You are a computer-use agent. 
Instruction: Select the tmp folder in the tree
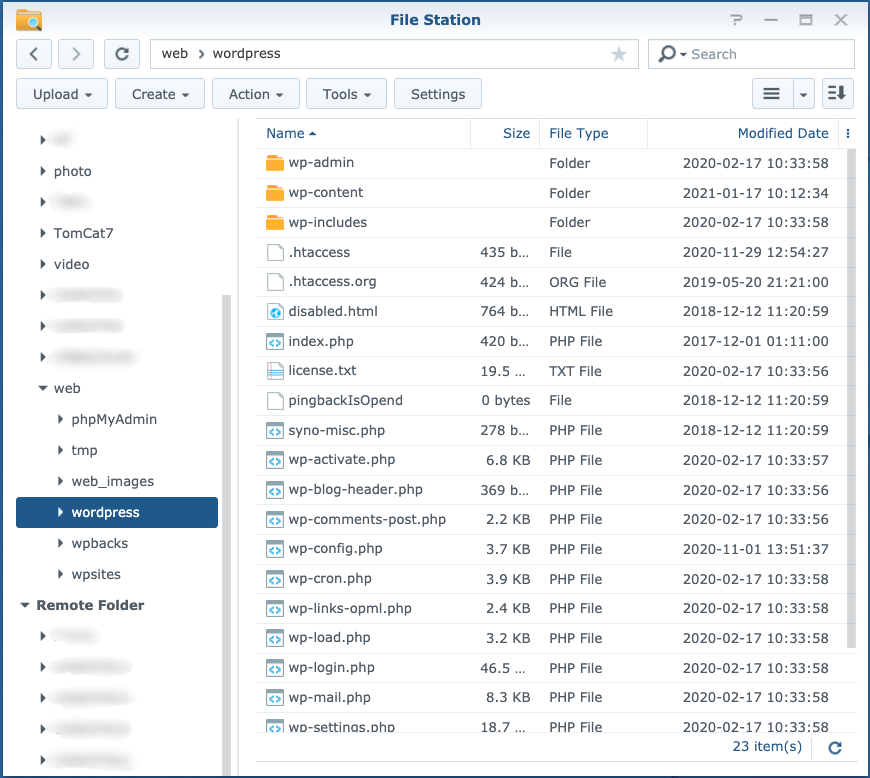(84, 450)
